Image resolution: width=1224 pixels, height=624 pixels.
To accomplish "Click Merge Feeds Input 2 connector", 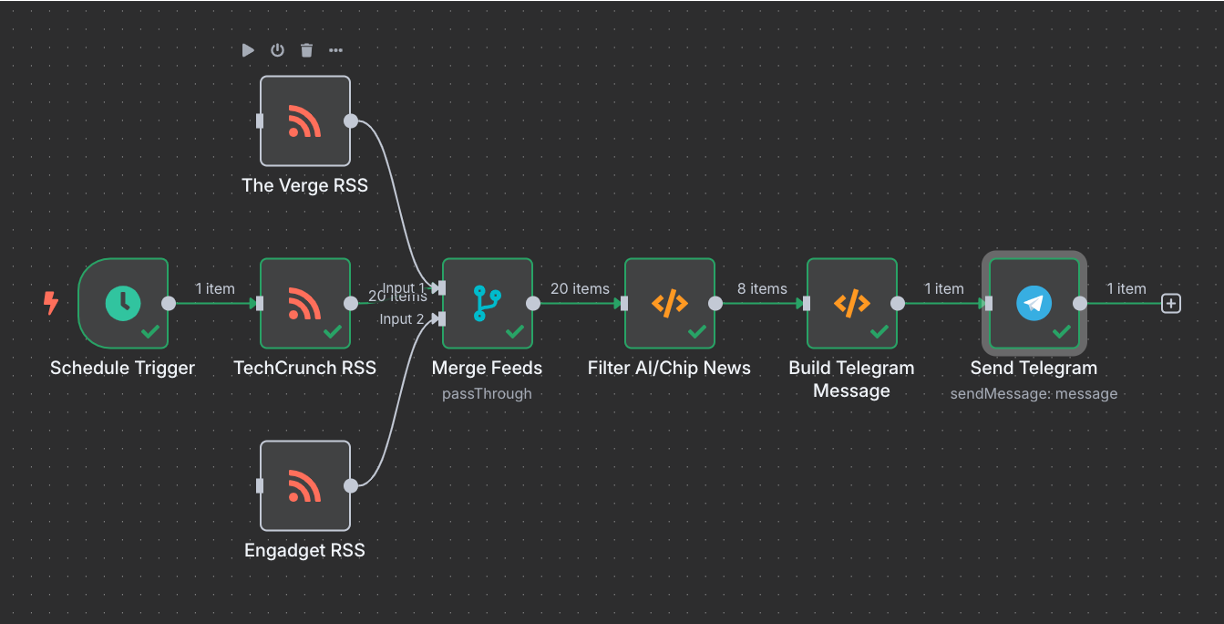I will click(439, 319).
